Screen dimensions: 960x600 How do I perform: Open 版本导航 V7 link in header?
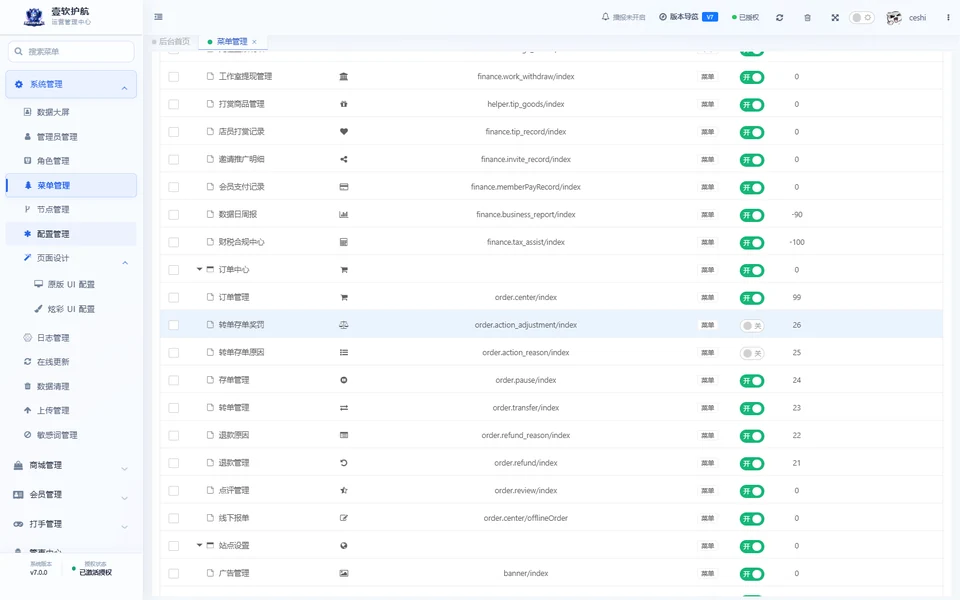[688, 17]
